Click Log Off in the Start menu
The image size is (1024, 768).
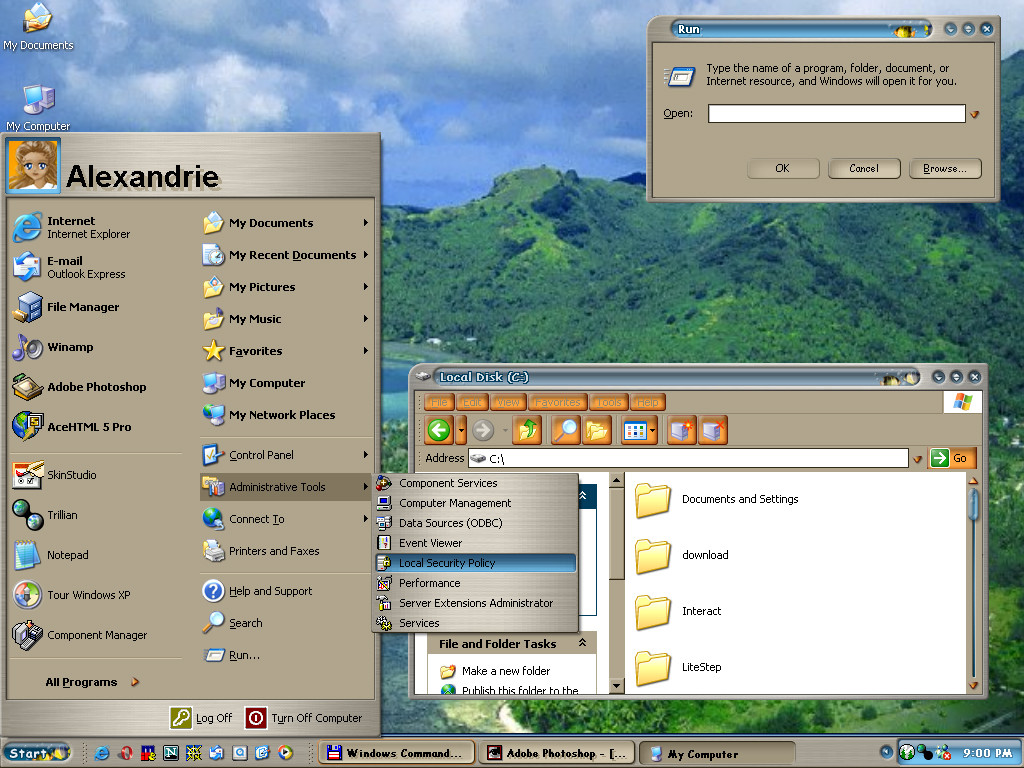click(201, 718)
